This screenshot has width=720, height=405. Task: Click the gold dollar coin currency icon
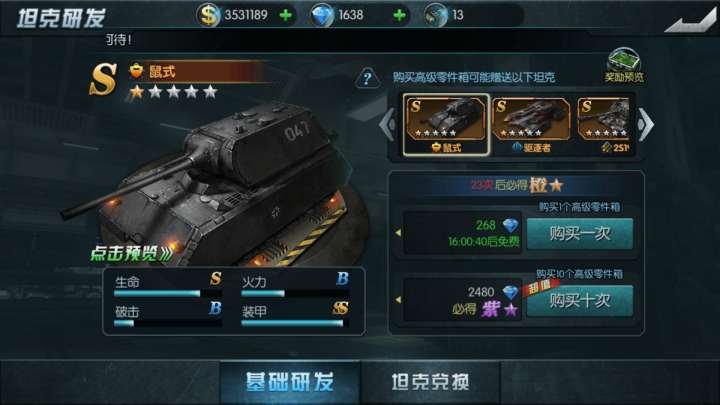[208, 15]
